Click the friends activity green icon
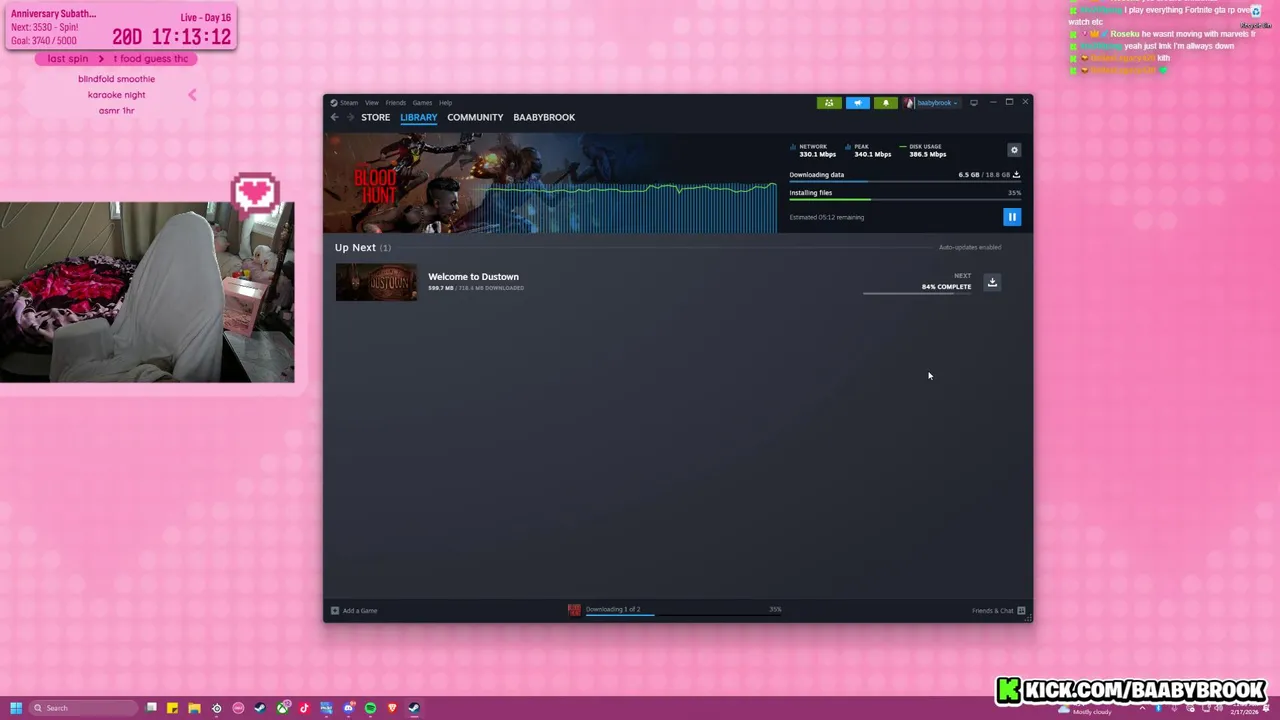Screen dimensions: 1280x720 829,102
